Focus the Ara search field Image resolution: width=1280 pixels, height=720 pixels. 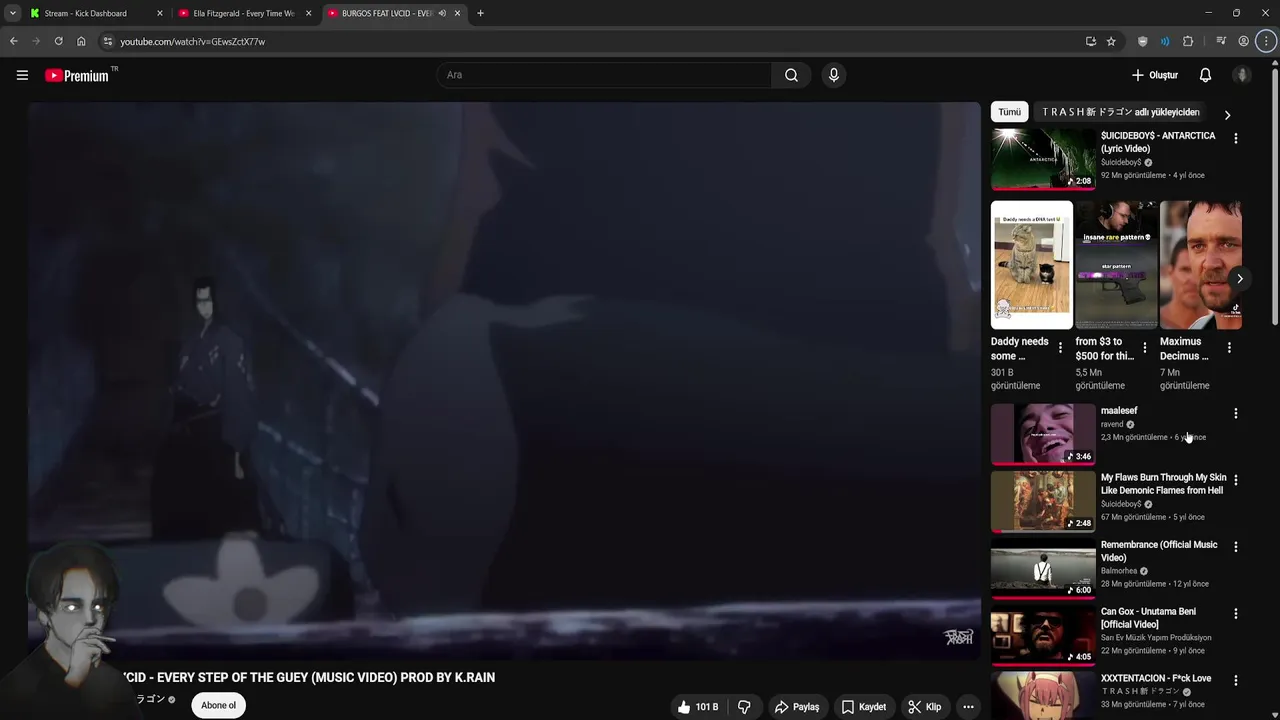click(x=604, y=75)
